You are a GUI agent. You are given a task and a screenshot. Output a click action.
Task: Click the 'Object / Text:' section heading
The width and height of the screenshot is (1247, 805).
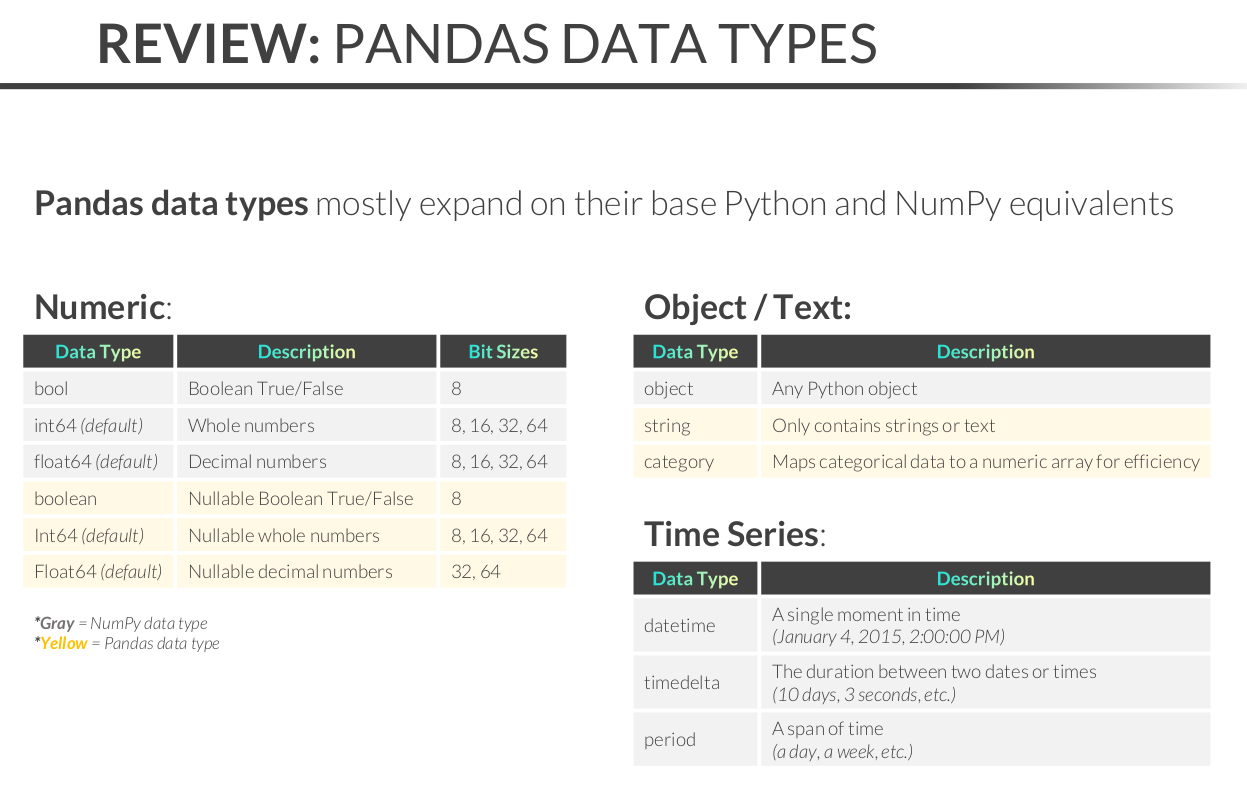point(747,307)
